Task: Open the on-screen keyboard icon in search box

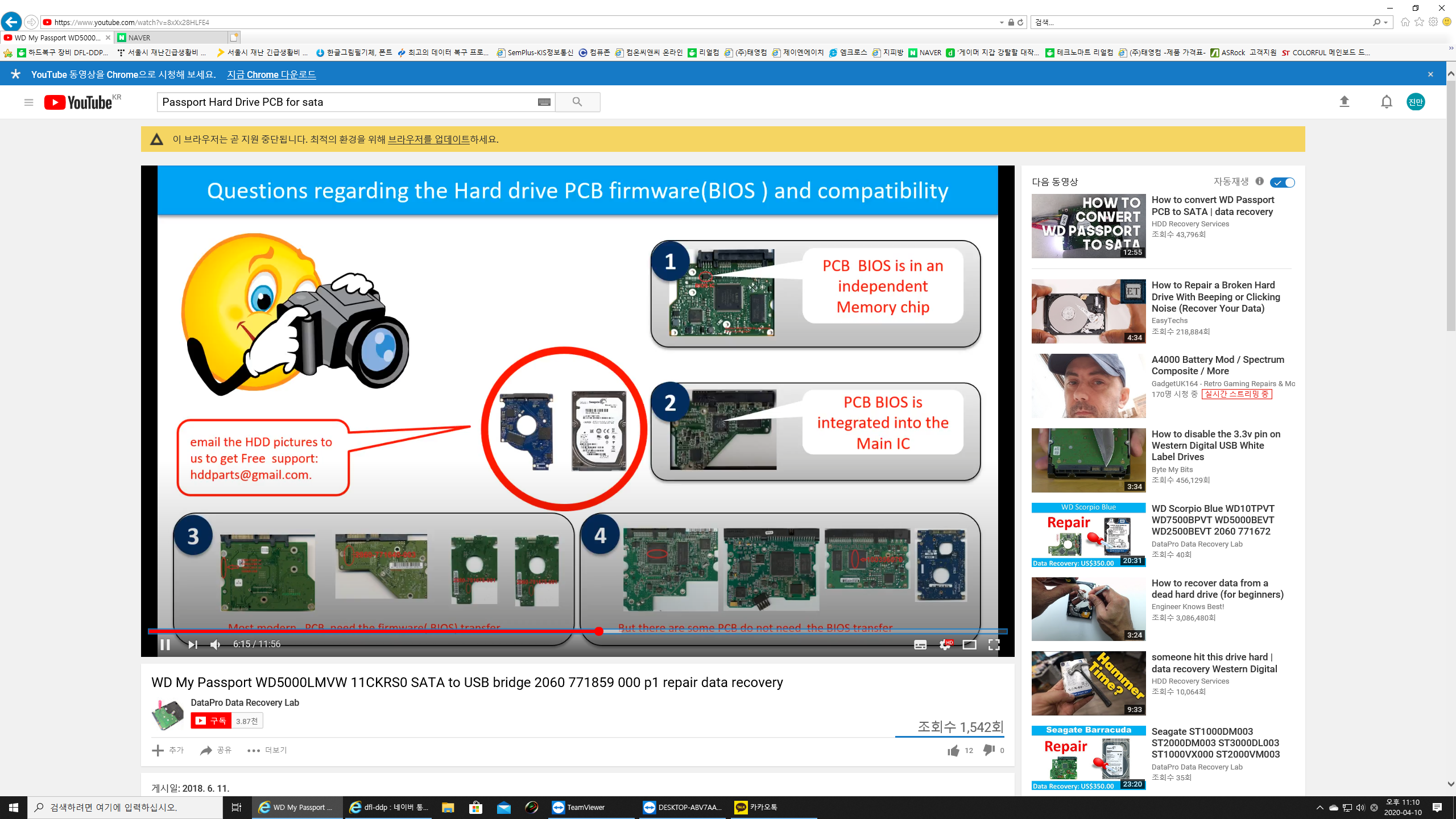Action: click(x=544, y=102)
